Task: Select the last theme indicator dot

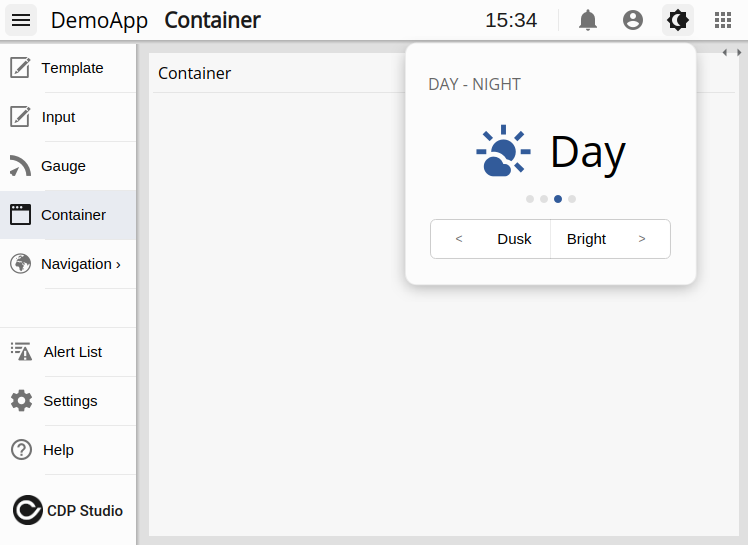Action: (x=572, y=199)
